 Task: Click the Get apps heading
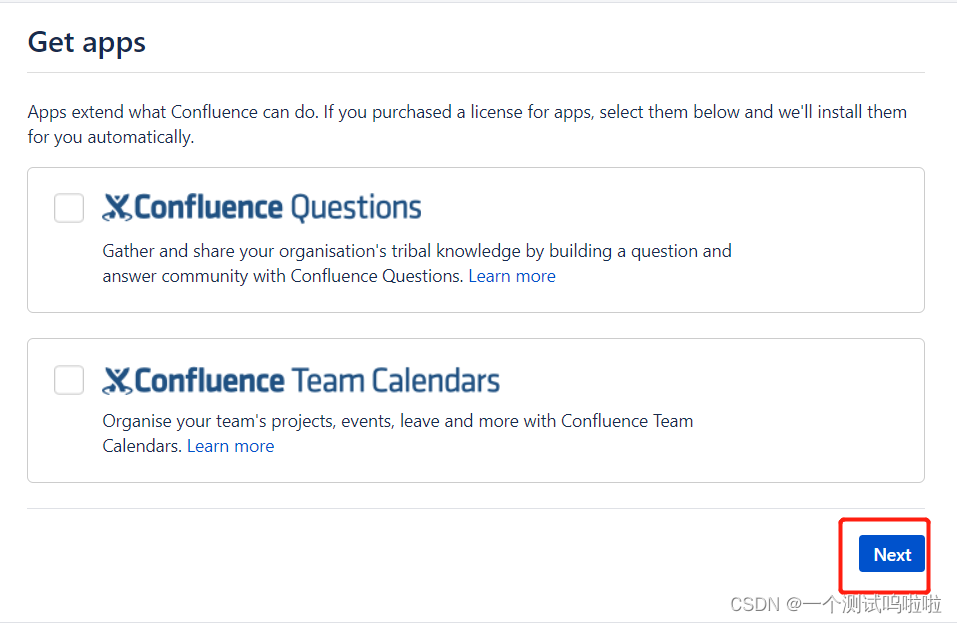click(87, 42)
